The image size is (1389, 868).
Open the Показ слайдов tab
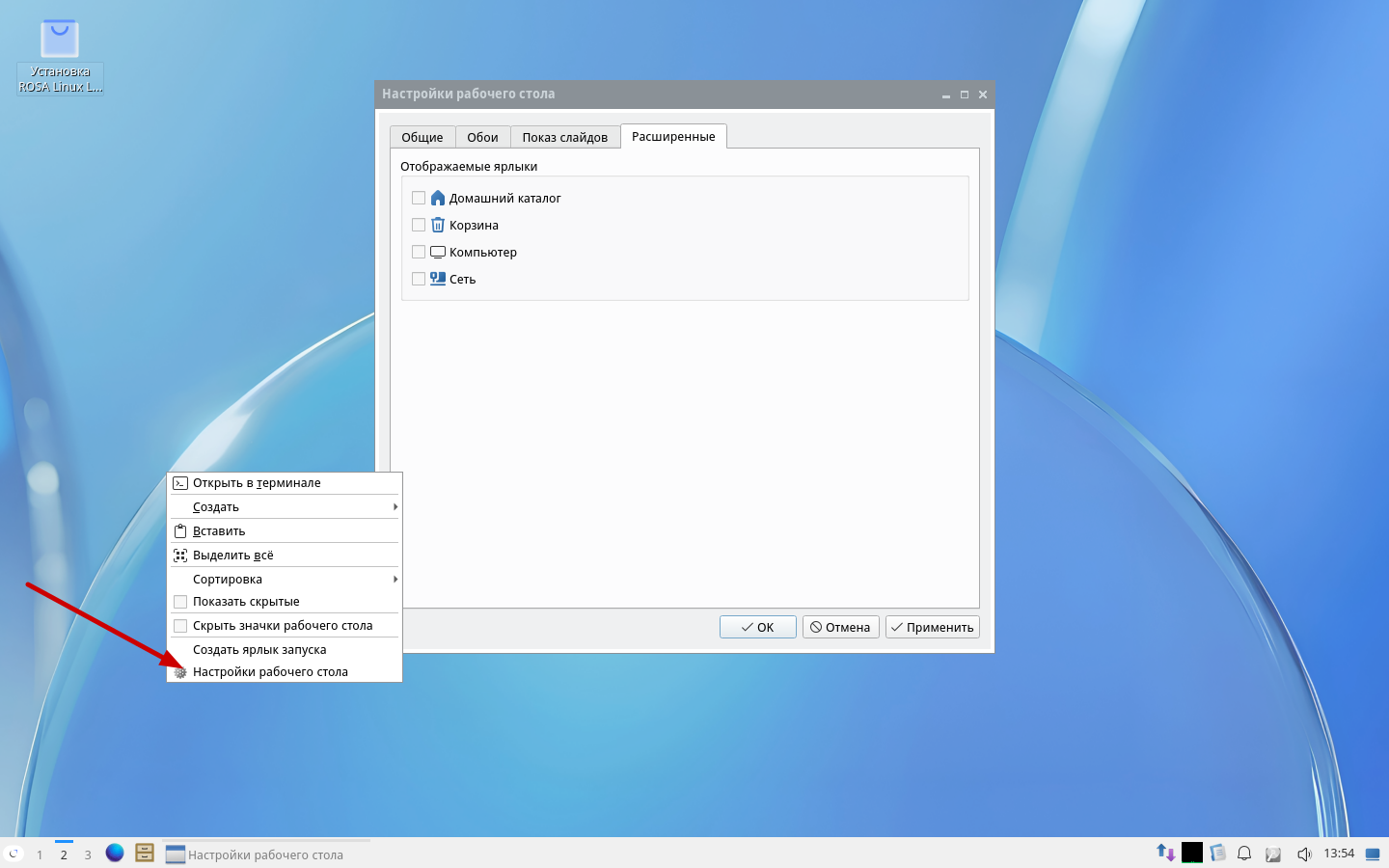point(564,137)
